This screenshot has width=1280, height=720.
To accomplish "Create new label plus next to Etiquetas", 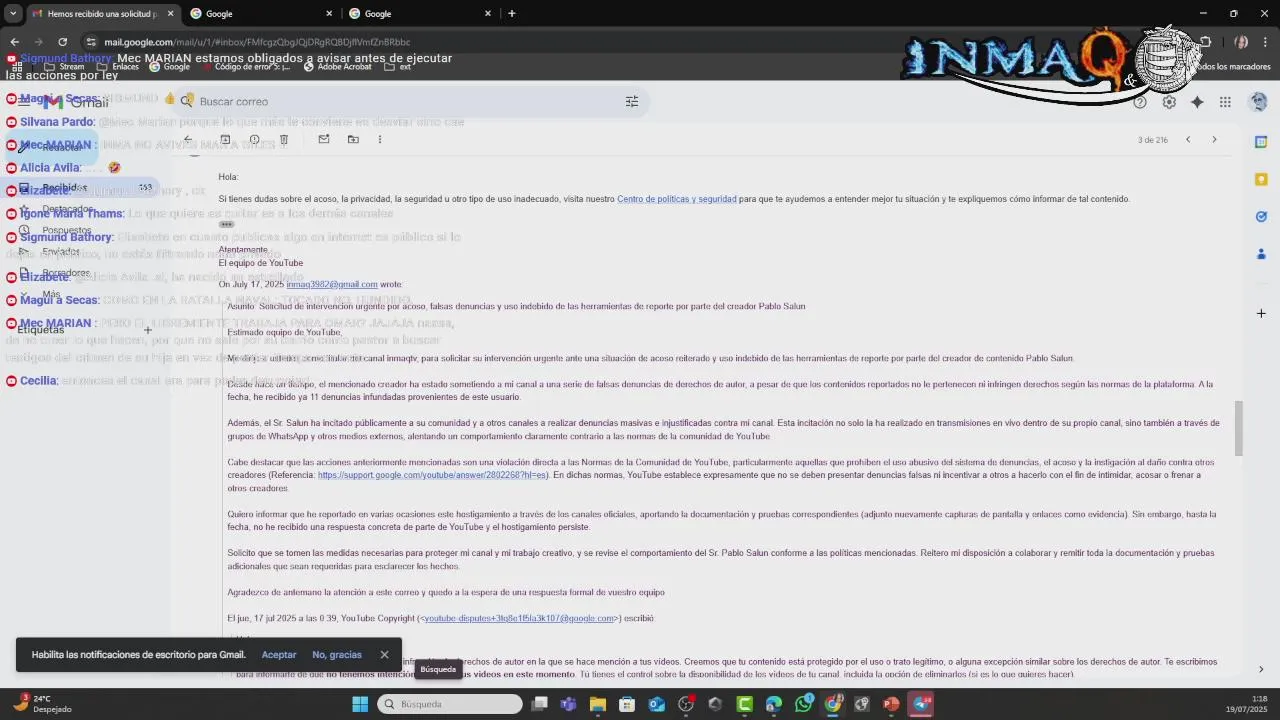I will point(147,330).
